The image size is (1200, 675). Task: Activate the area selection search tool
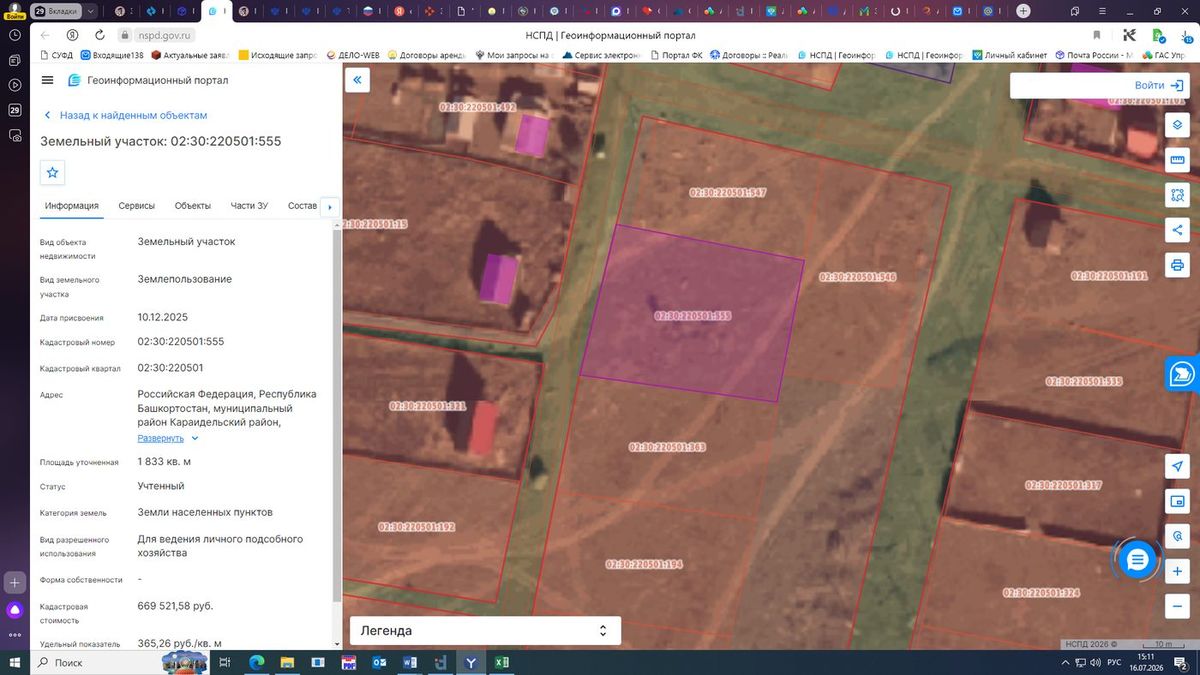point(1177,195)
